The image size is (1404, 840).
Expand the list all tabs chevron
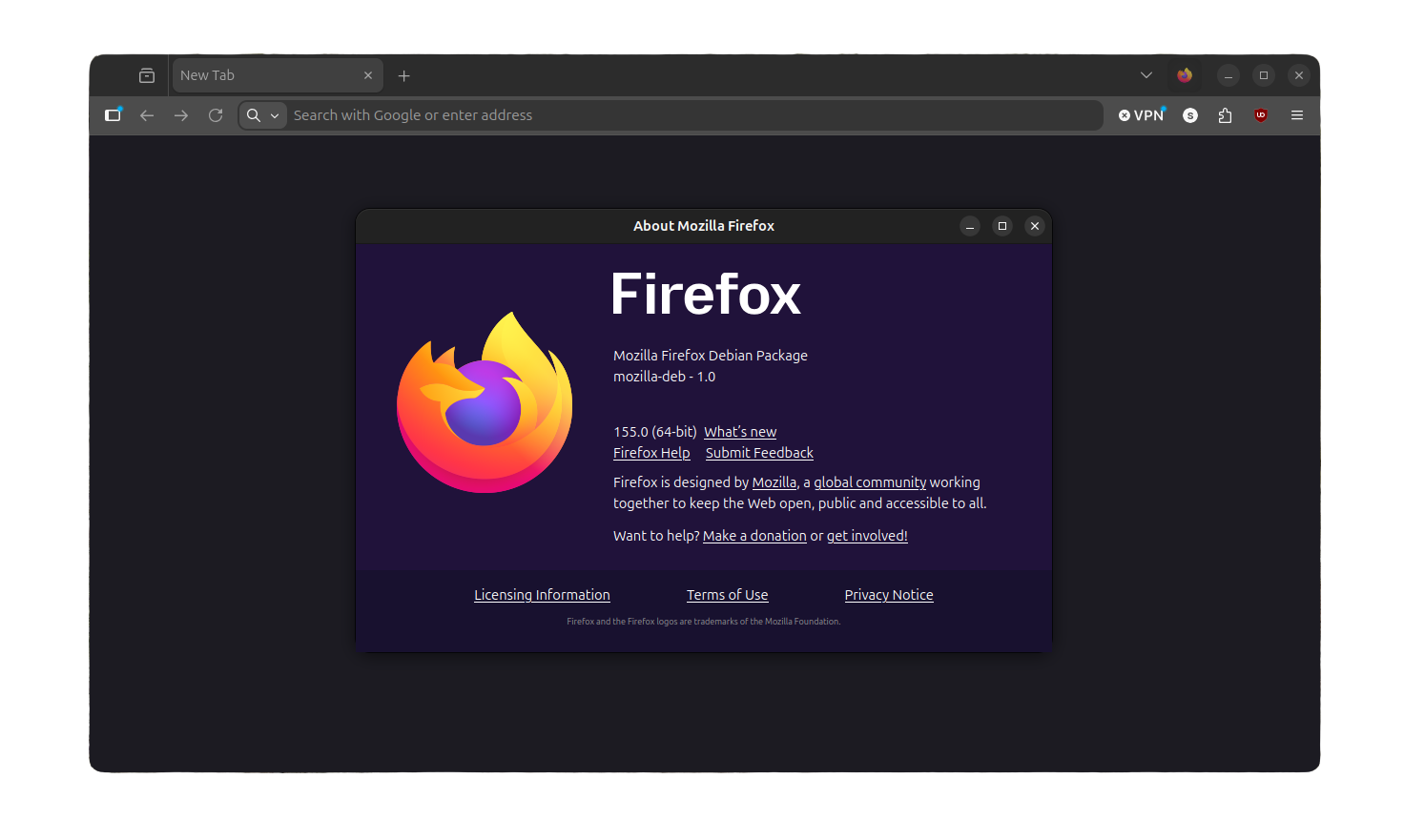point(1146,75)
